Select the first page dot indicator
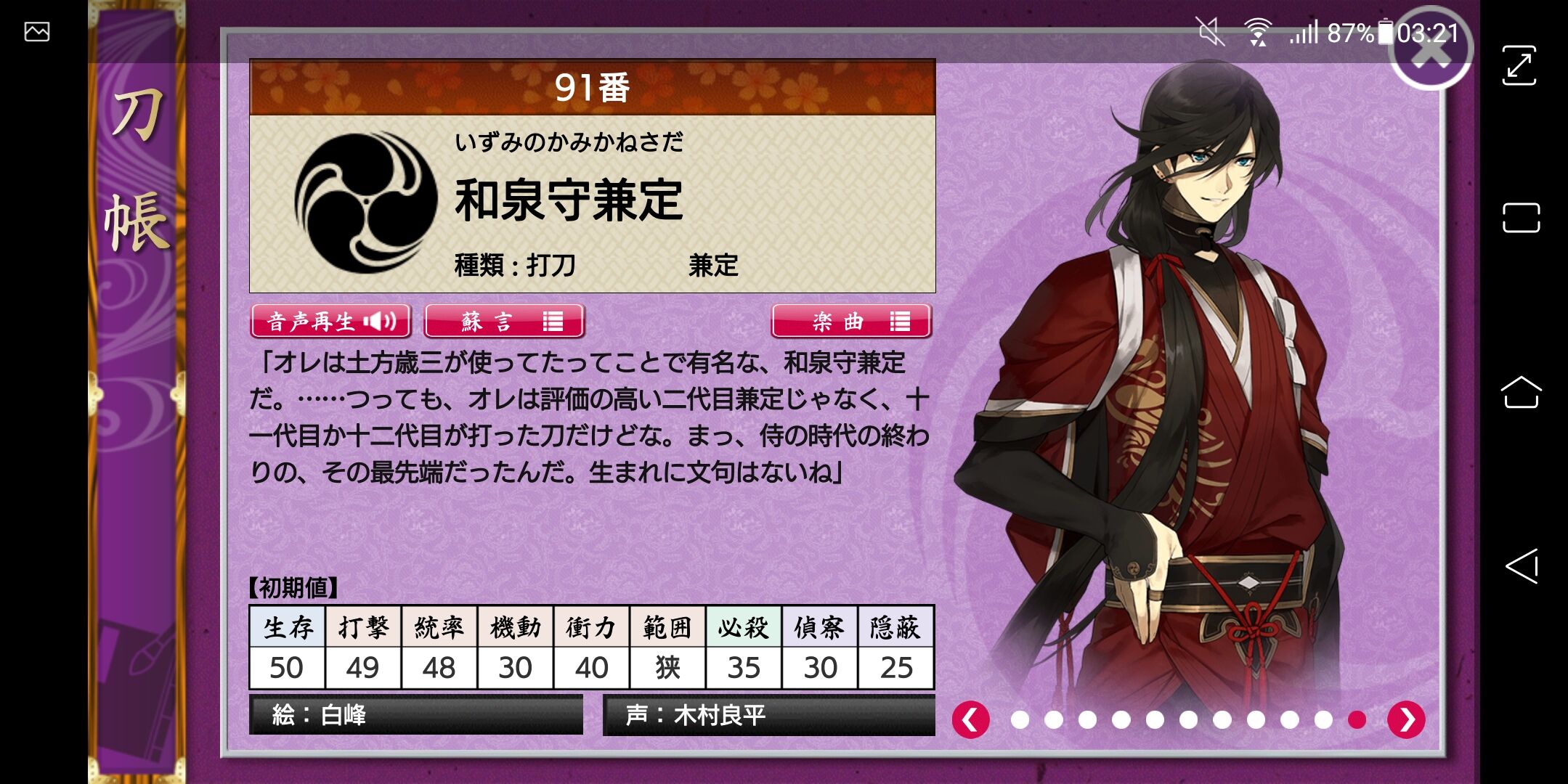1568x784 pixels. tap(1020, 719)
